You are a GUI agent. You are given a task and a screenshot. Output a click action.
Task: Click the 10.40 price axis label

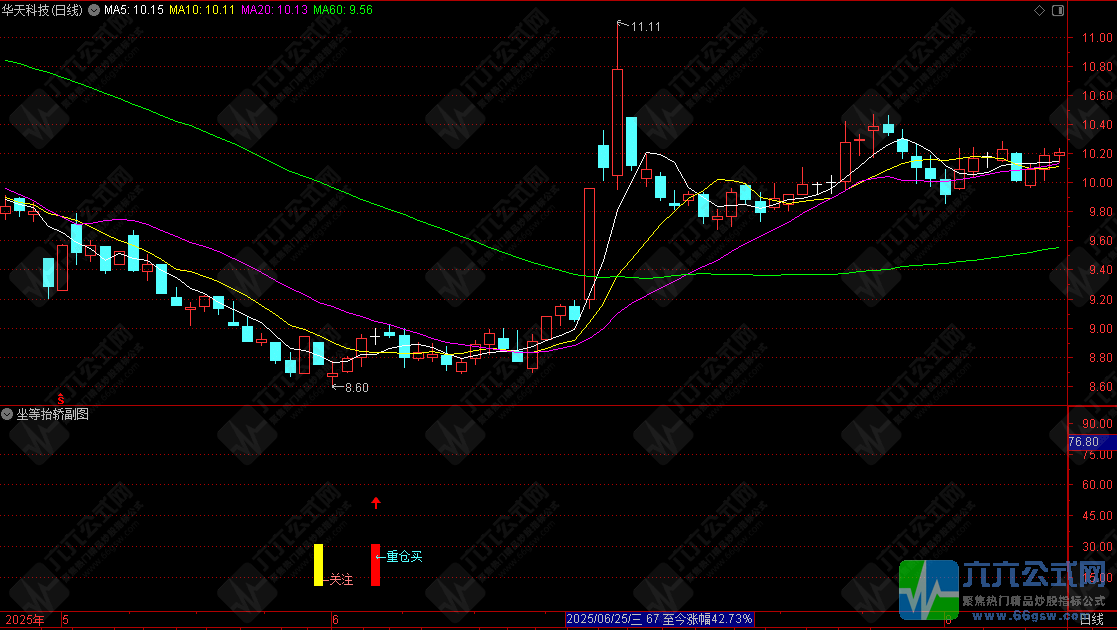(x=1097, y=125)
